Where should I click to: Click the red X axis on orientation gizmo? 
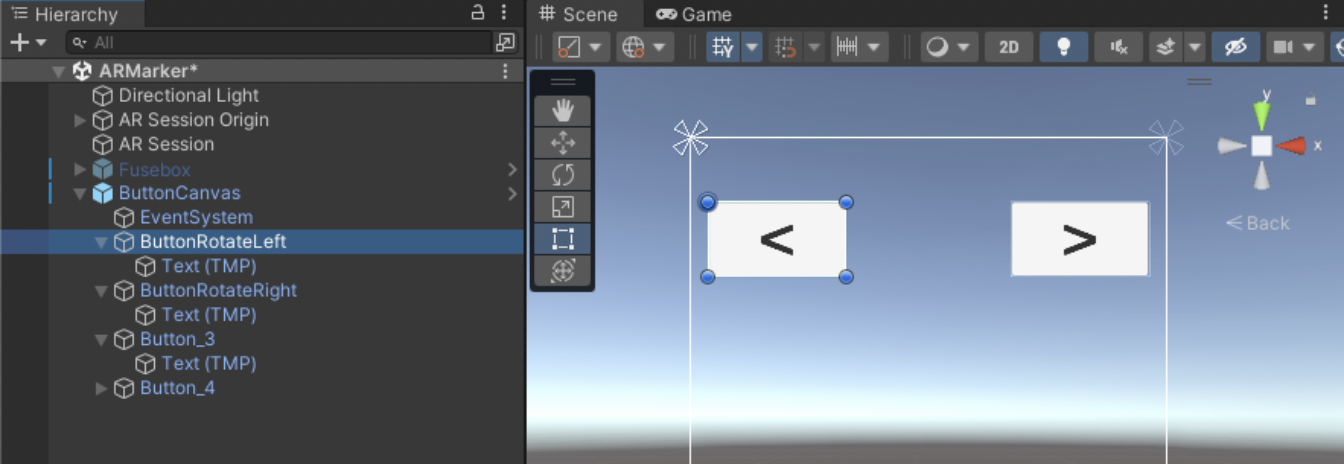click(1291, 146)
